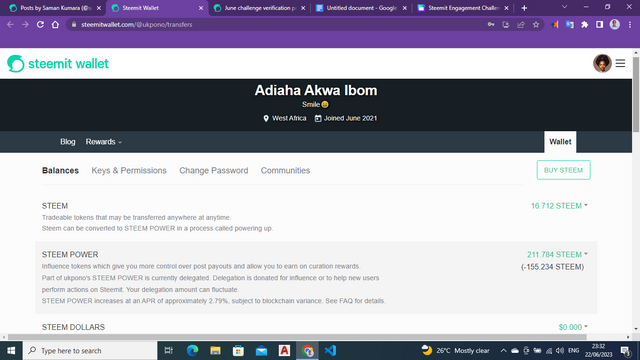Open the Windows Start menu

pos(11,351)
